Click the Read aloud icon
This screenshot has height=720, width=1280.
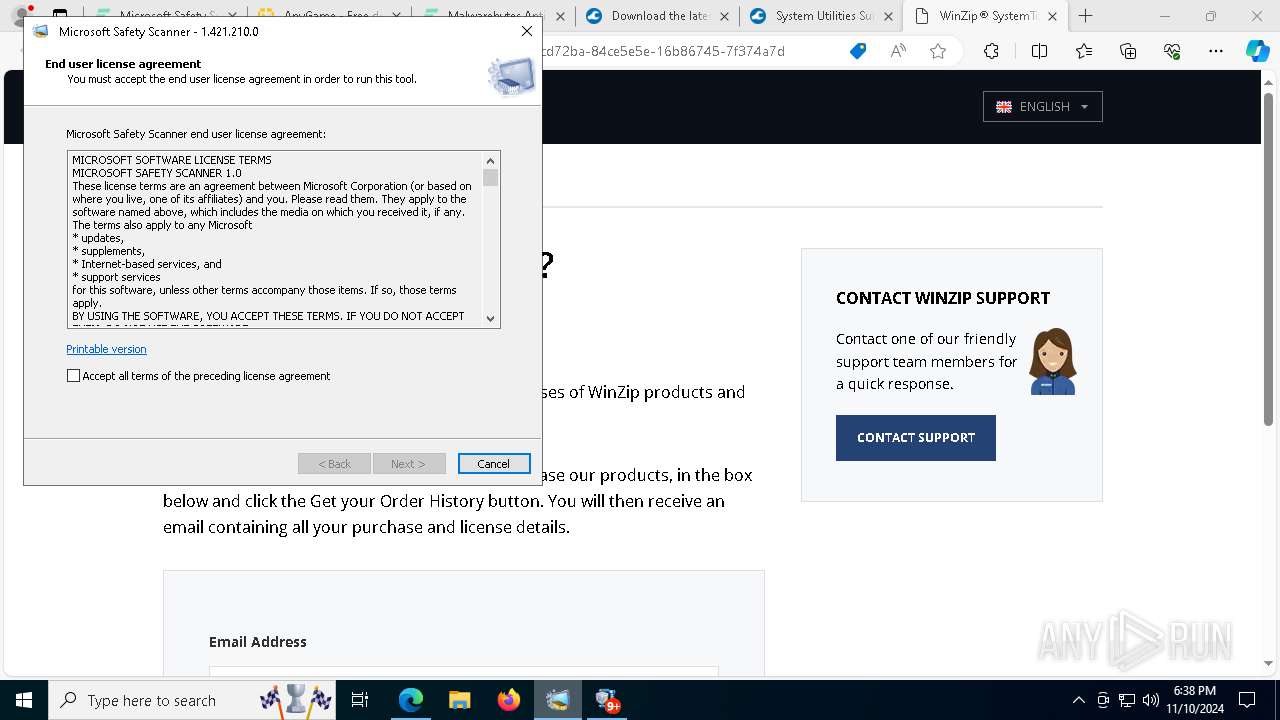coord(898,51)
